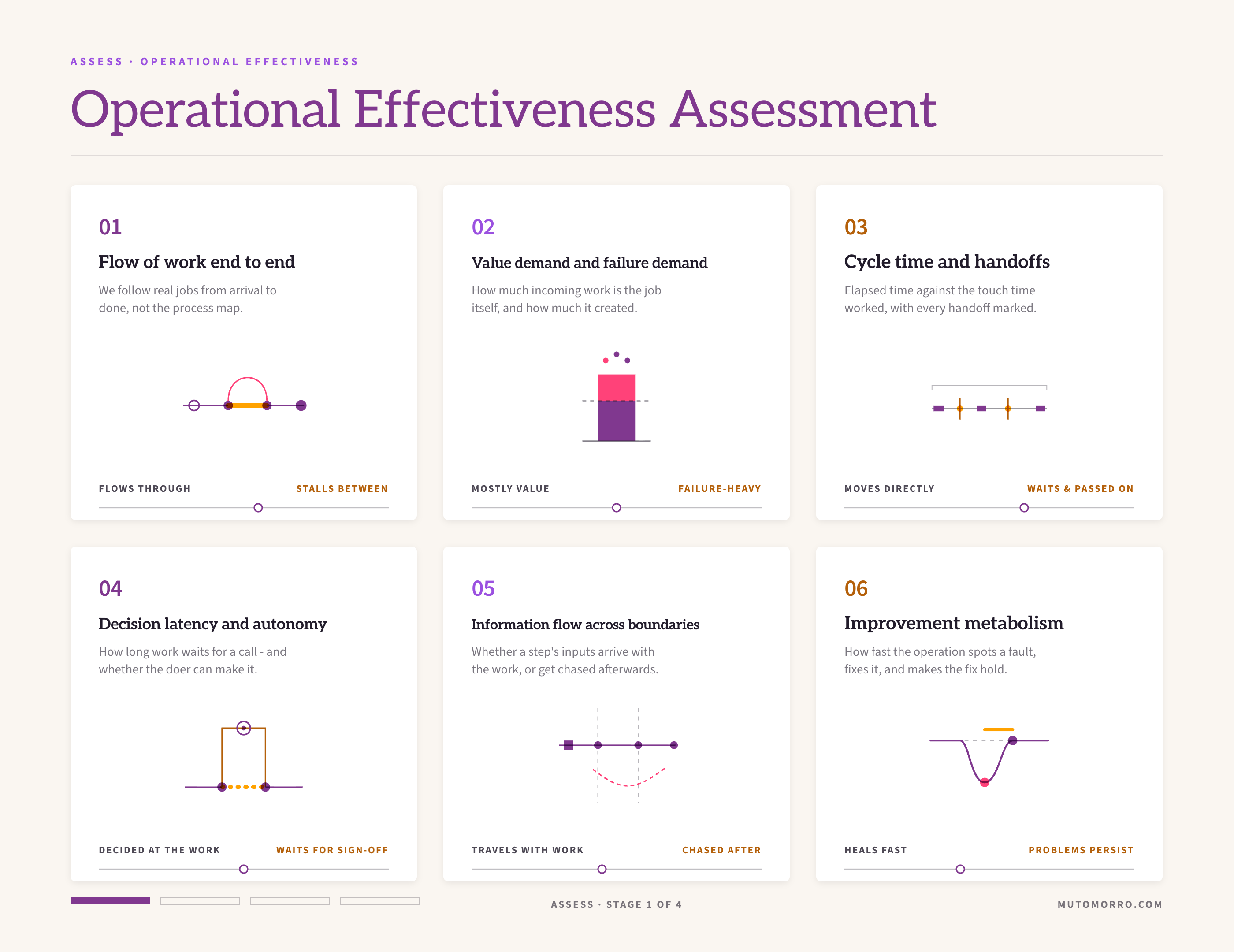The image size is (1234, 952).
Task: Click the 'FLOWS THROUGH' label
Action: (x=145, y=489)
